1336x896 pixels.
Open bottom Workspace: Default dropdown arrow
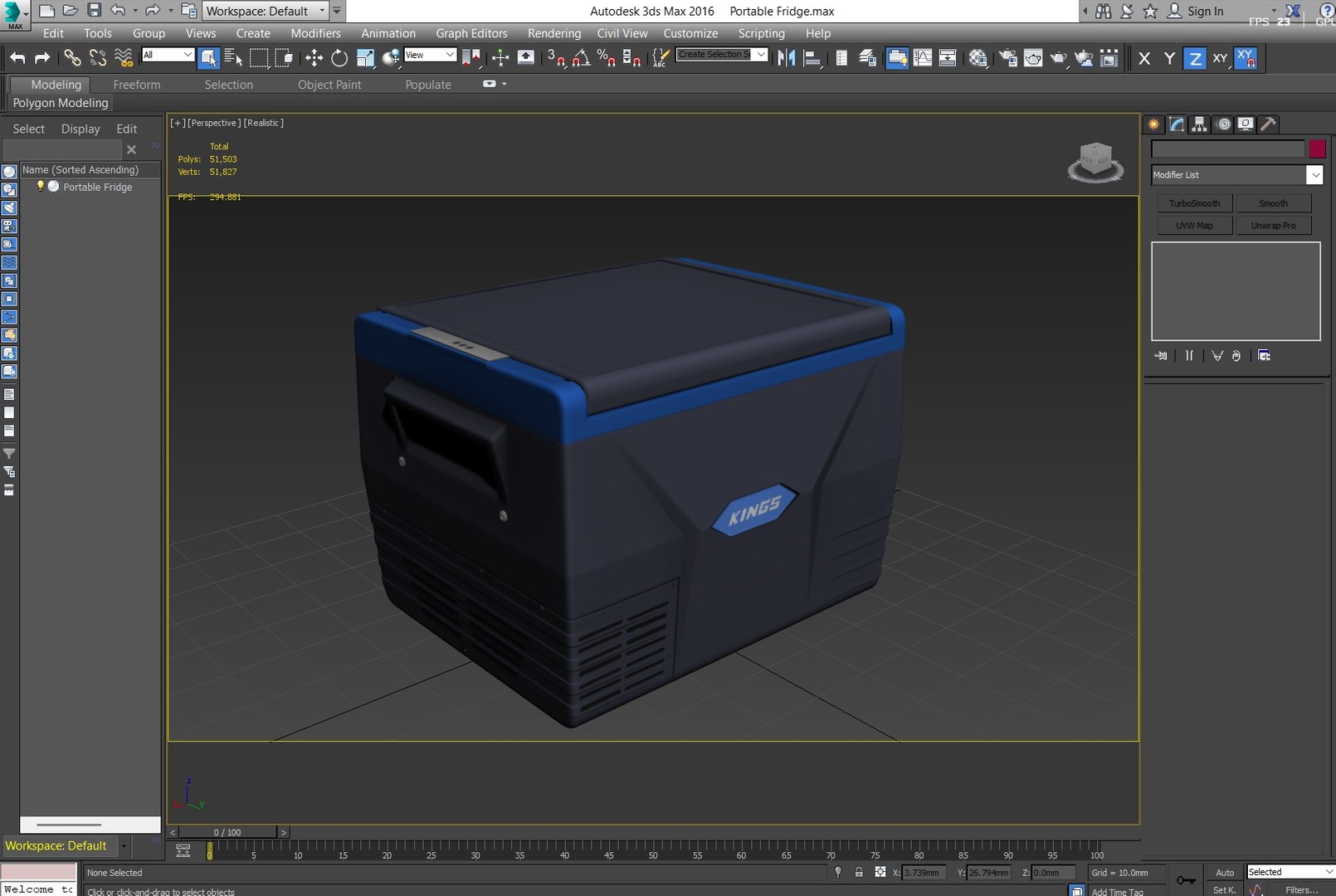pos(124,846)
